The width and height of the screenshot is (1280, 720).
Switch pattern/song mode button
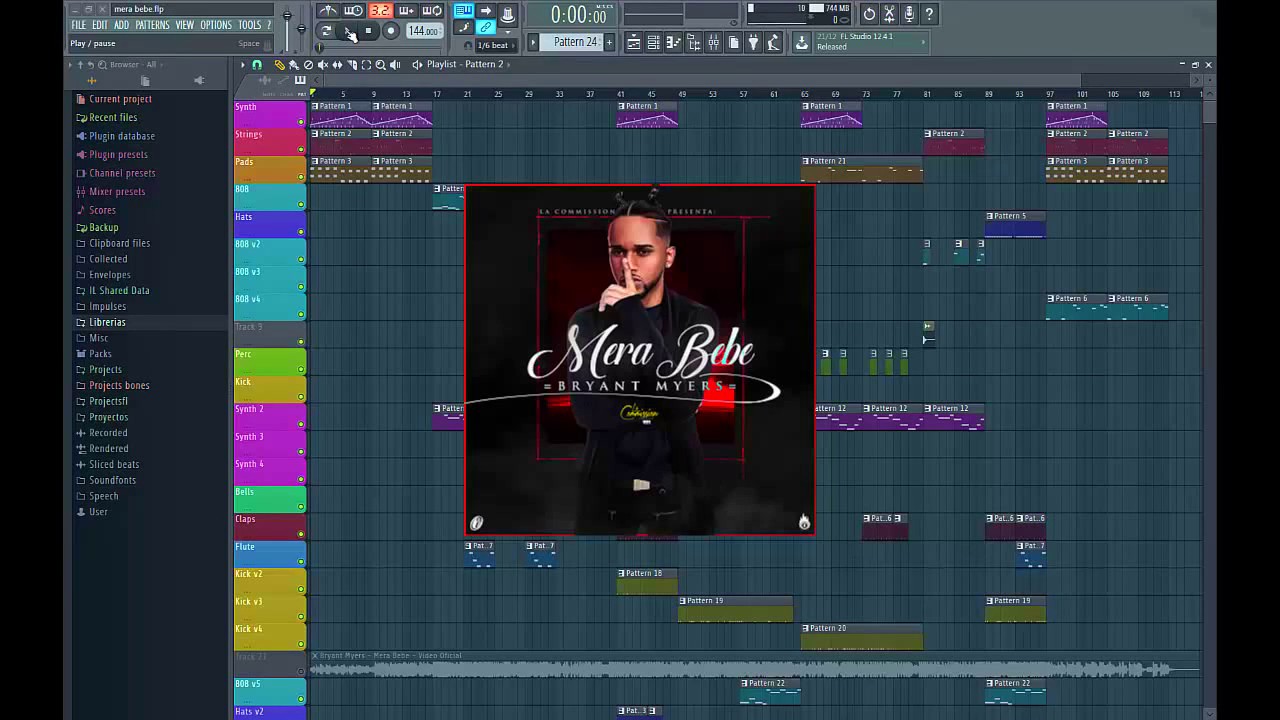pyautogui.click(x=326, y=31)
